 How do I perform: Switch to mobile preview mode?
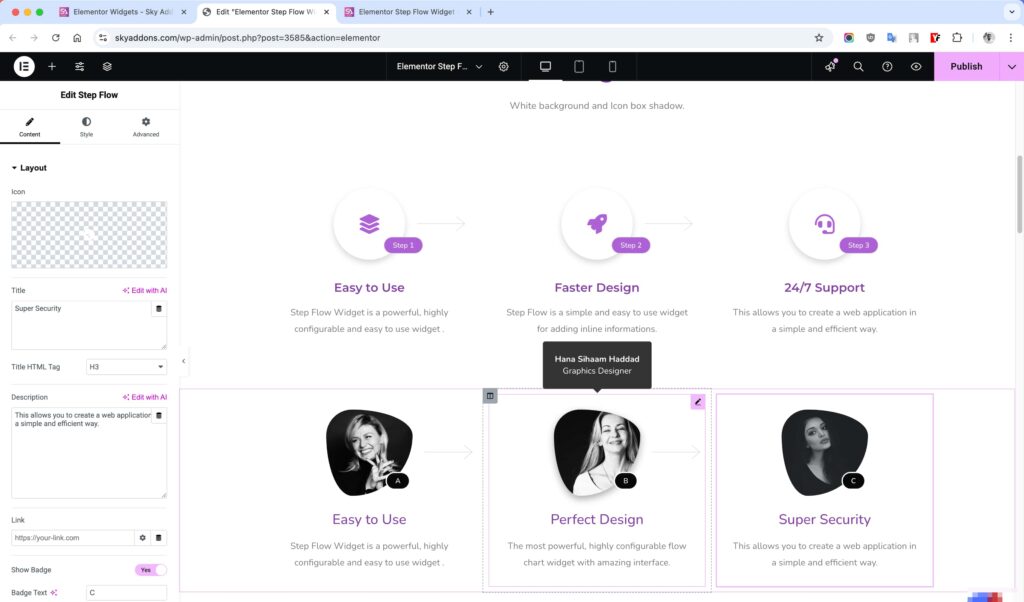[612, 67]
